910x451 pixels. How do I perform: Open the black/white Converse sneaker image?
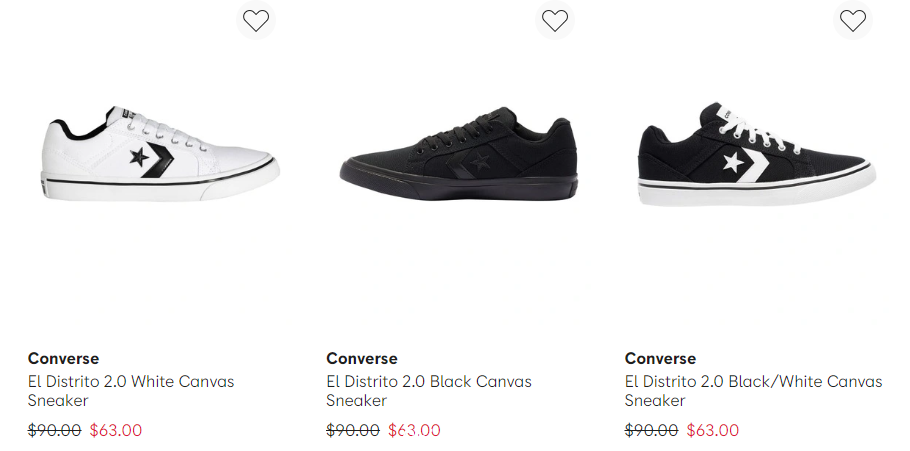point(757,154)
